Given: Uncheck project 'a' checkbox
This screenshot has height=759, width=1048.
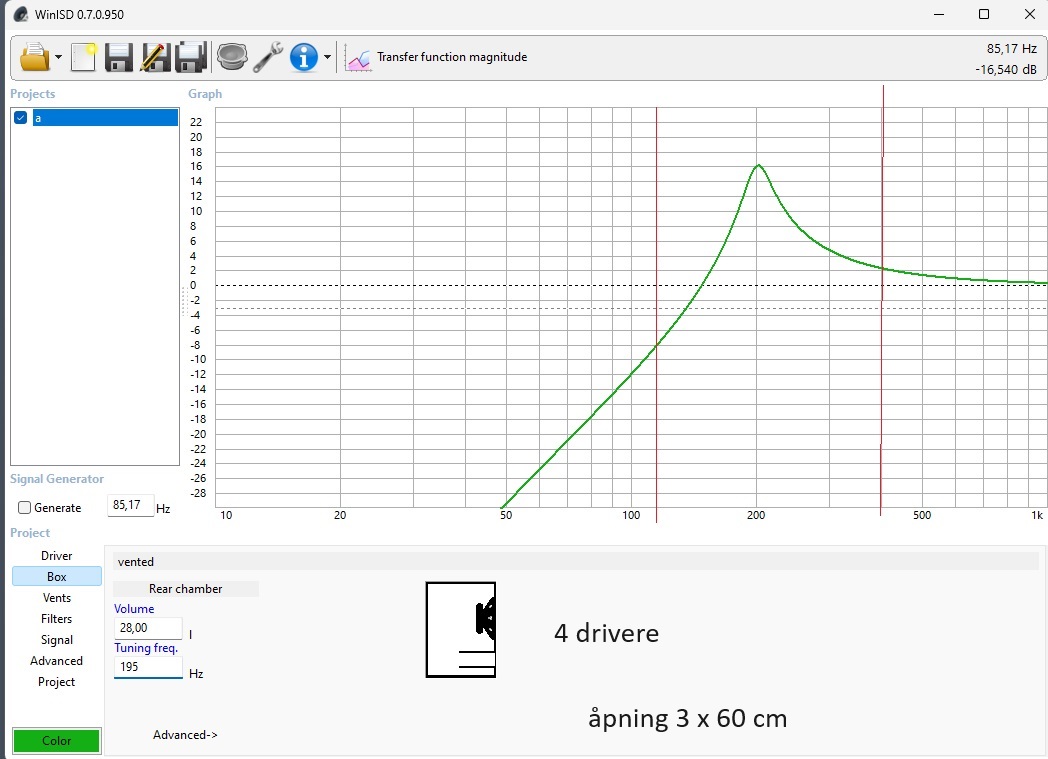Looking at the screenshot, I should (x=21, y=118).
